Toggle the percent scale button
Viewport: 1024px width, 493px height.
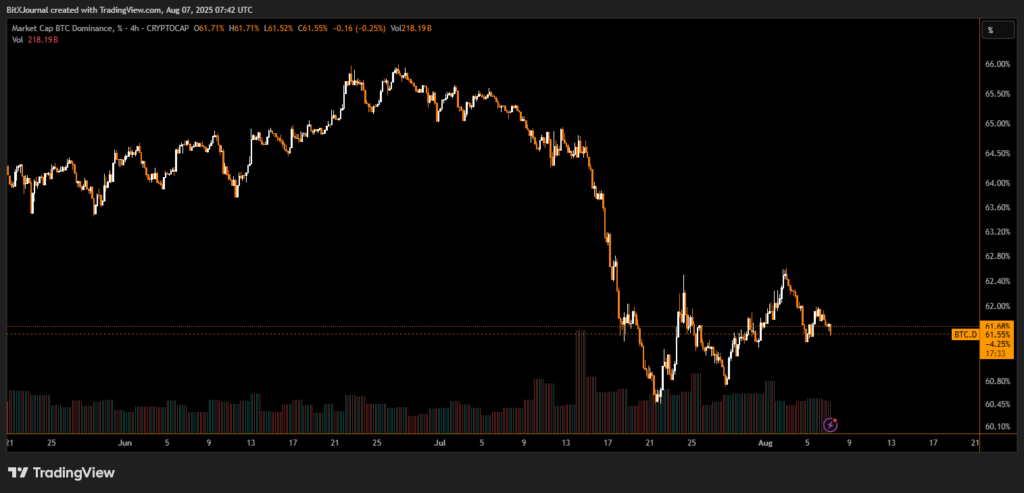coord(990,30)
